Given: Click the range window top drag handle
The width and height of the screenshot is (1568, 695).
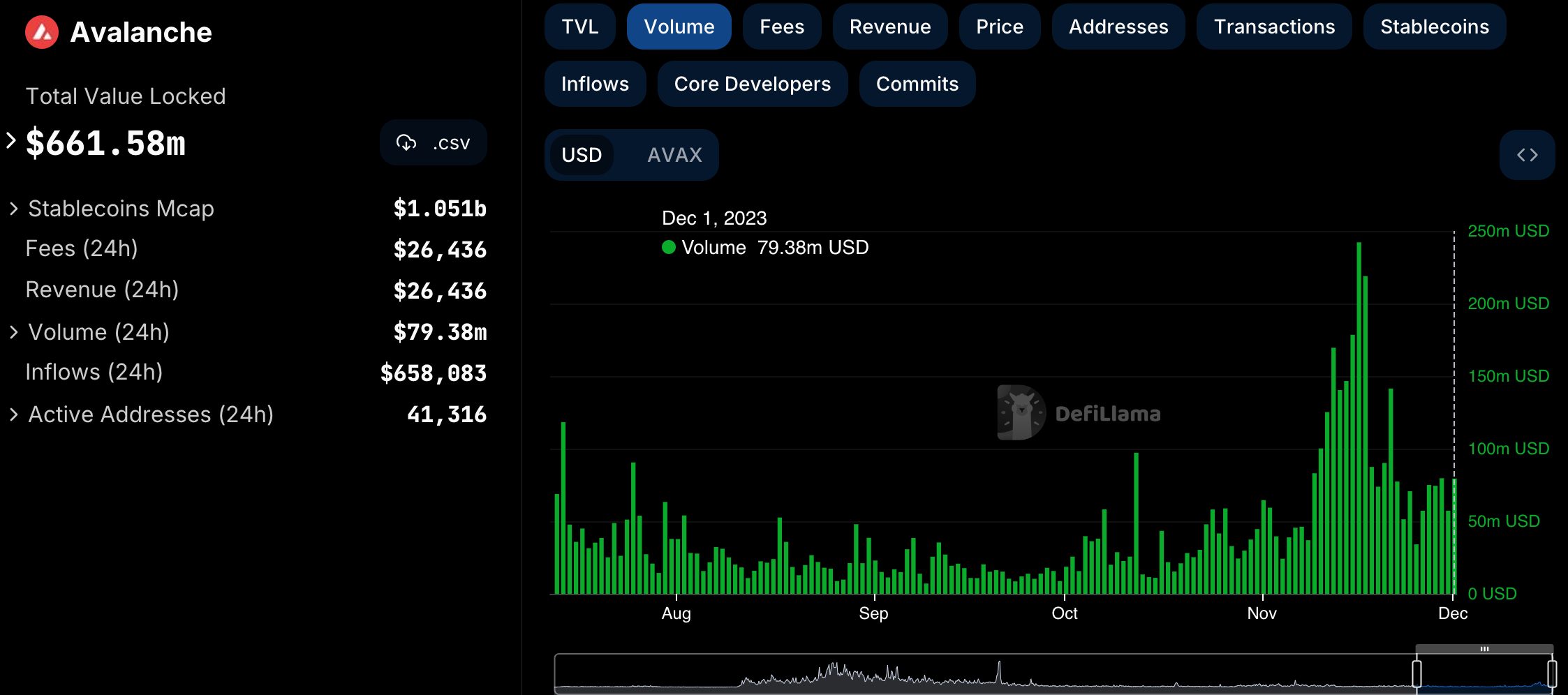Looking at the screenshot, I should [x=1484, y=649].
